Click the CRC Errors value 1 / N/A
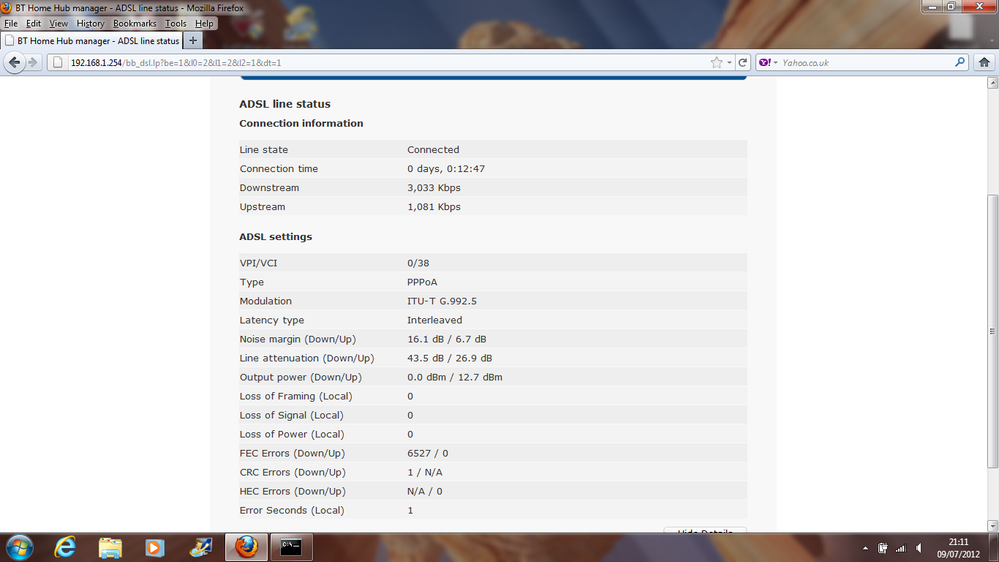The height and width of the screenshot is (562, 999). [x=425, y=473]
